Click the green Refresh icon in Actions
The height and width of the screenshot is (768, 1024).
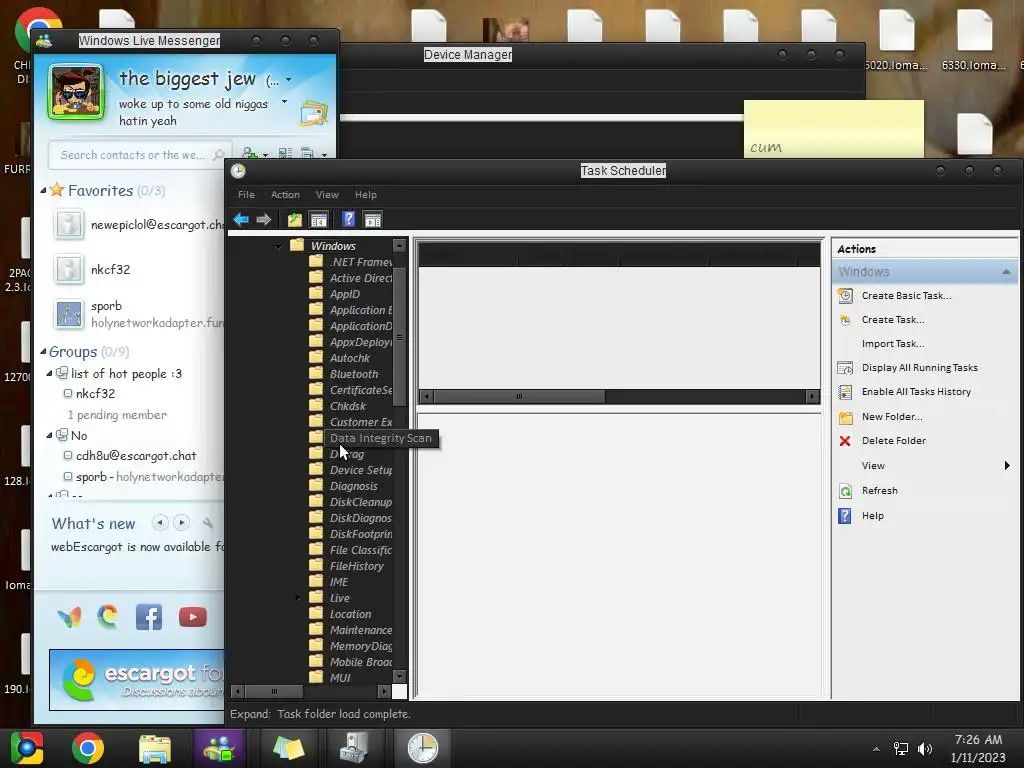pos(845,491)
